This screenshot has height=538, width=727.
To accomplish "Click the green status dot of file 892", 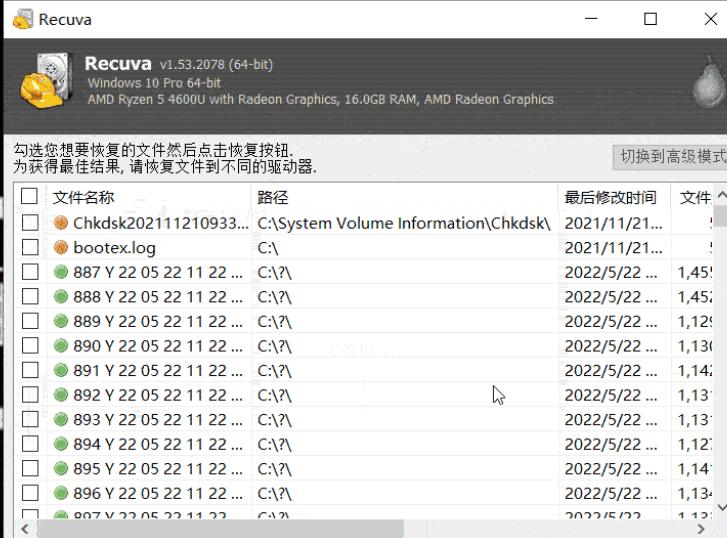I will (61, 395).
